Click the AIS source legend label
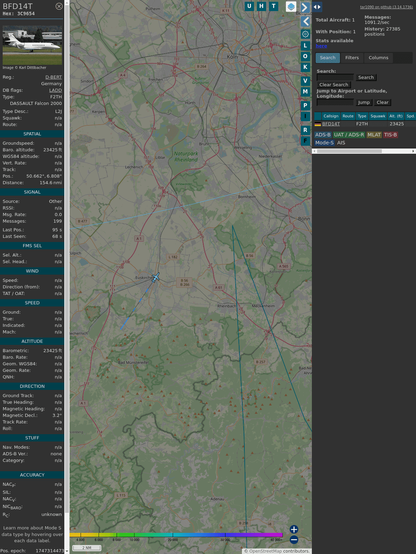Screen dimensions: 416x554 (341, 143)
